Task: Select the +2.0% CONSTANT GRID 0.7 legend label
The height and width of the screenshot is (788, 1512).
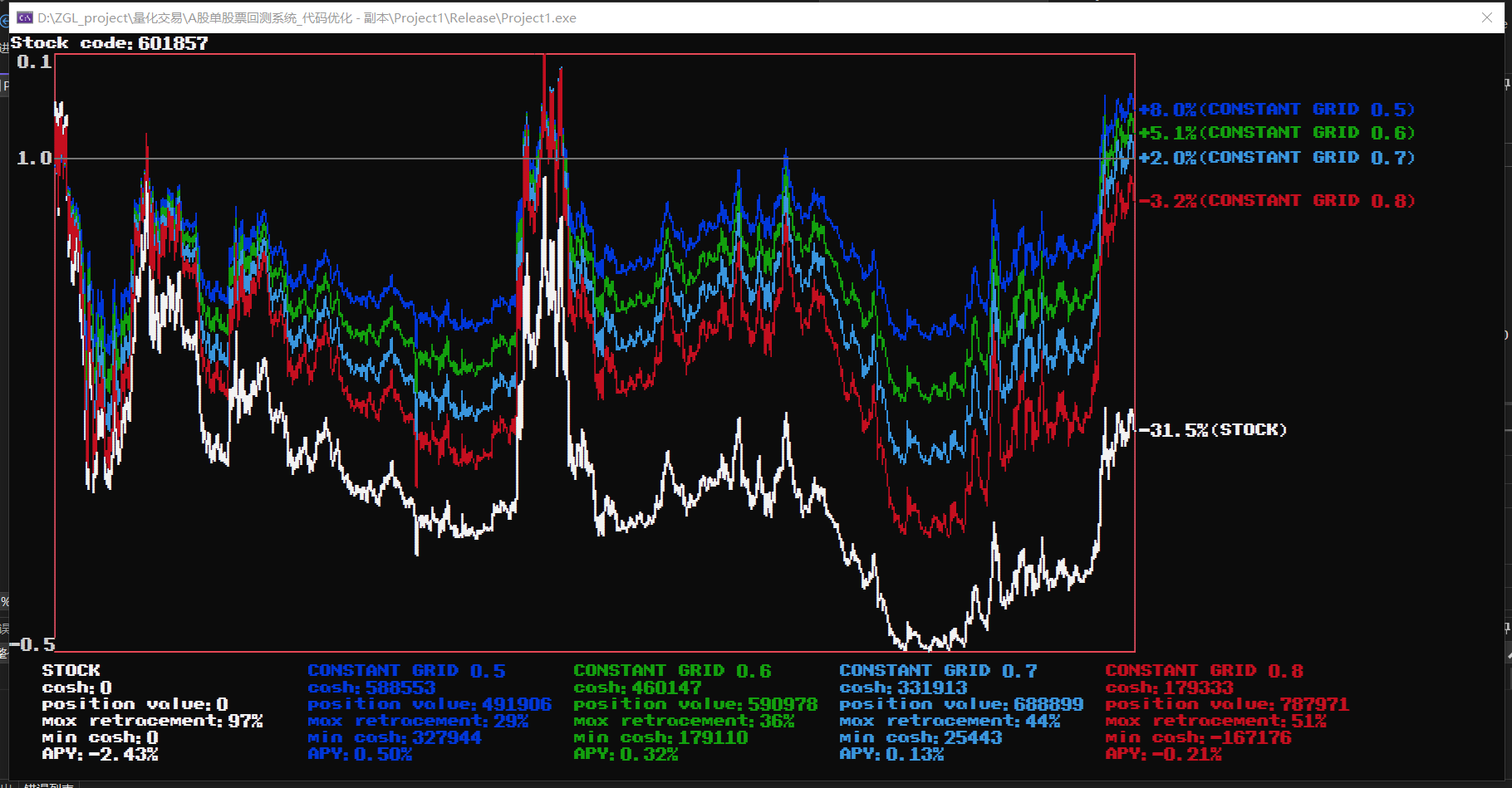Action: pyautogui.click(x=1276, y=158)
